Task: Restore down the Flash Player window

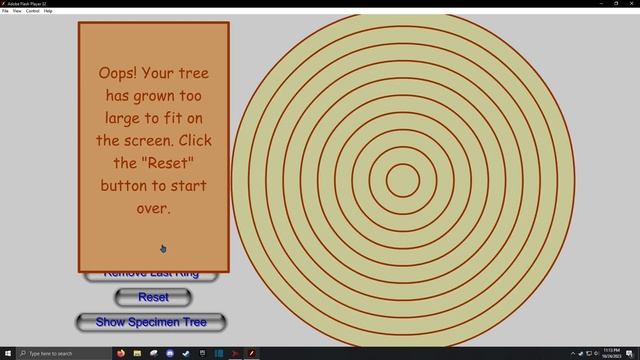Action: [x=616, y=3]
